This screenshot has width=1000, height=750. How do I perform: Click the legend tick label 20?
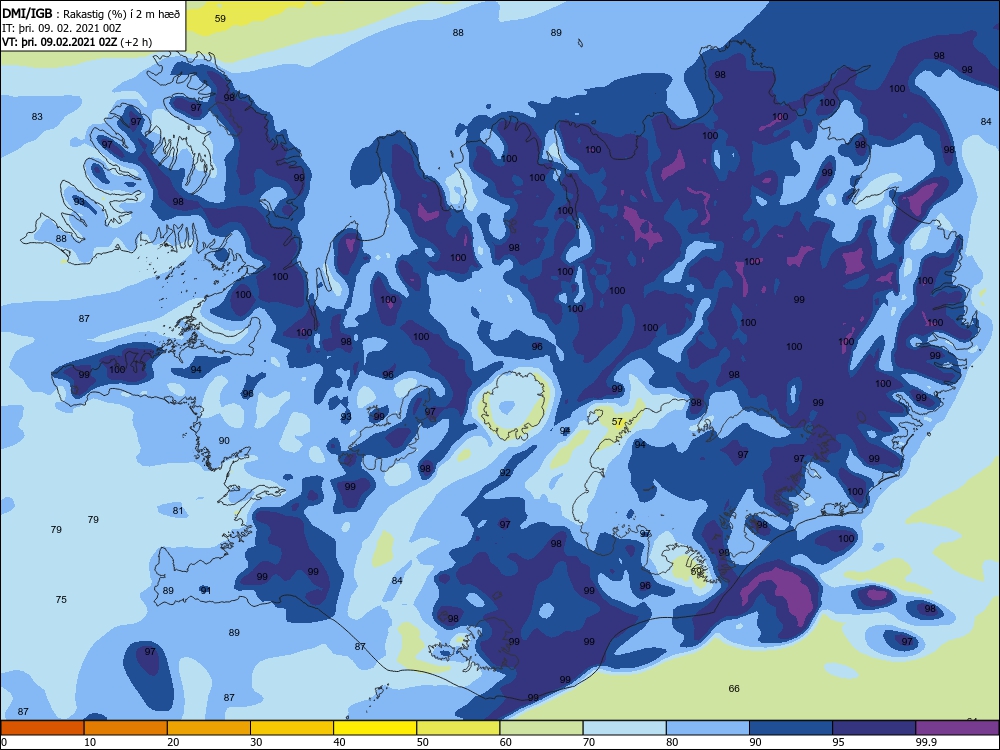tap(173, 742)
